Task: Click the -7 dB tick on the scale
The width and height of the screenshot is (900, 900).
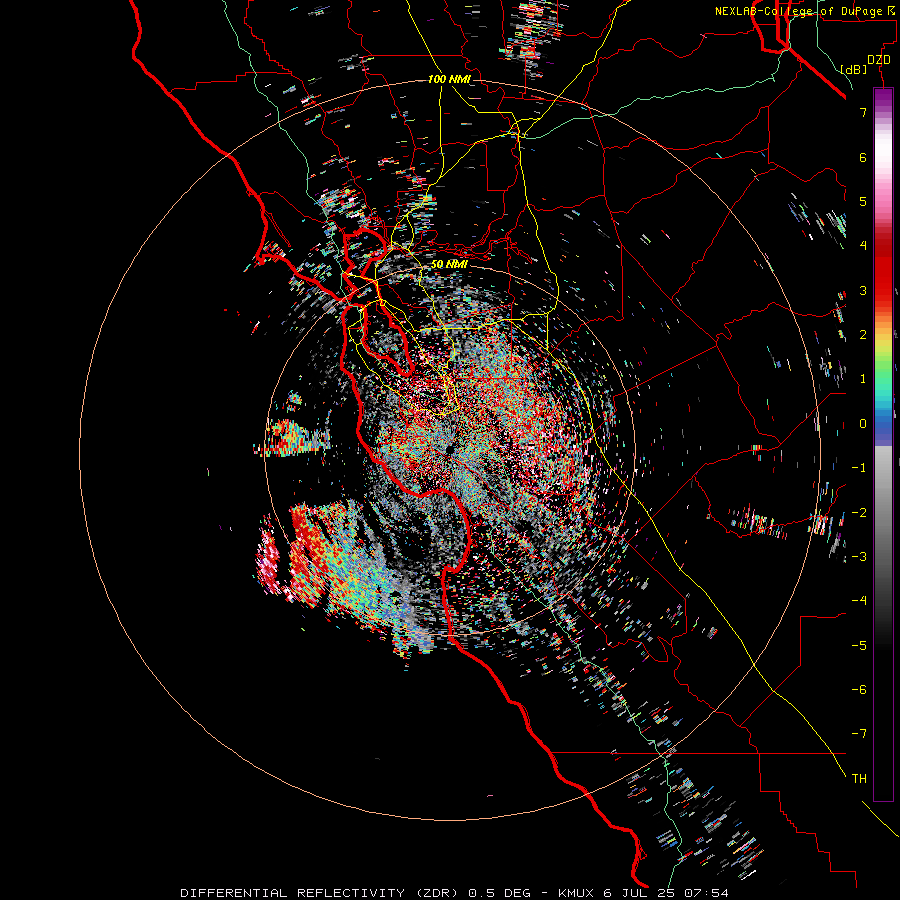Action: [x=859, y=734]
